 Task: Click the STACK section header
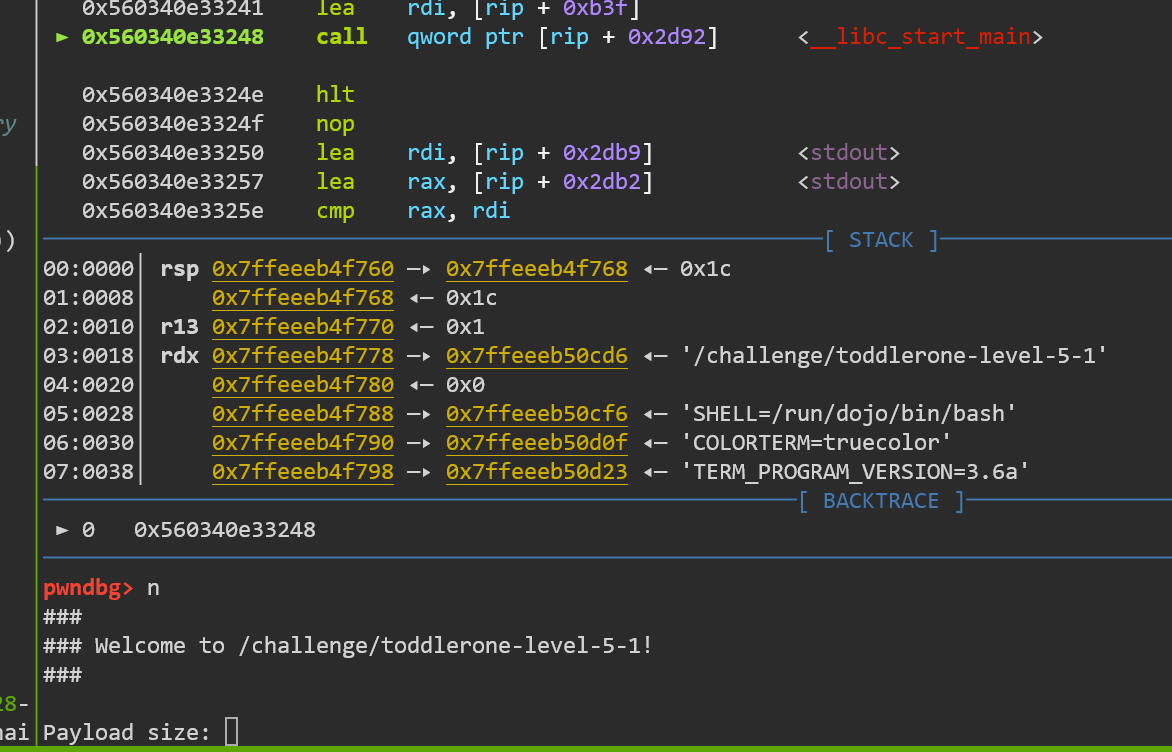881,240
